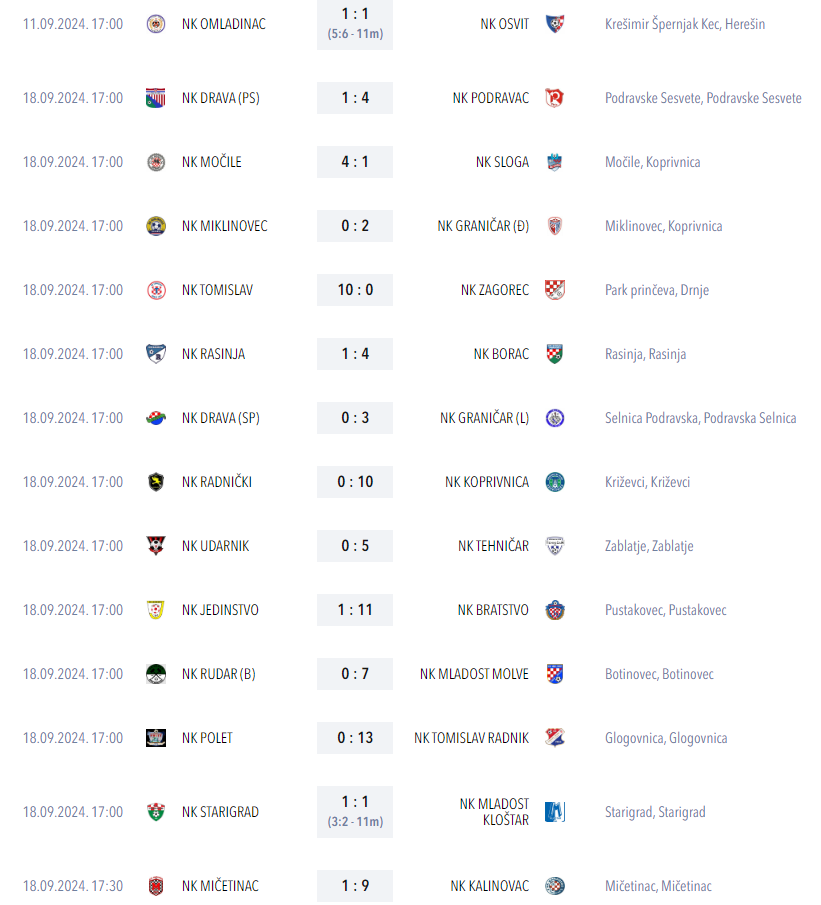Click the NK Omladinac club crest
This screenshot has width=821, height=905.
(x=156, y=24)
